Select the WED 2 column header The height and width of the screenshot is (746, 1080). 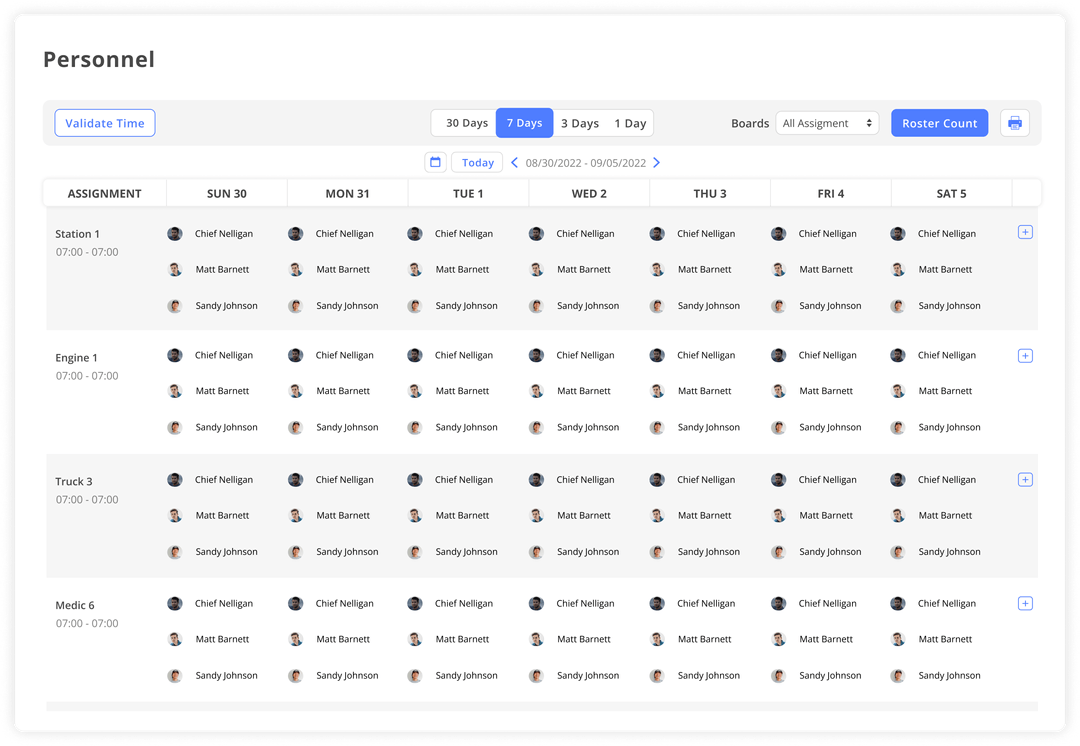589,192
